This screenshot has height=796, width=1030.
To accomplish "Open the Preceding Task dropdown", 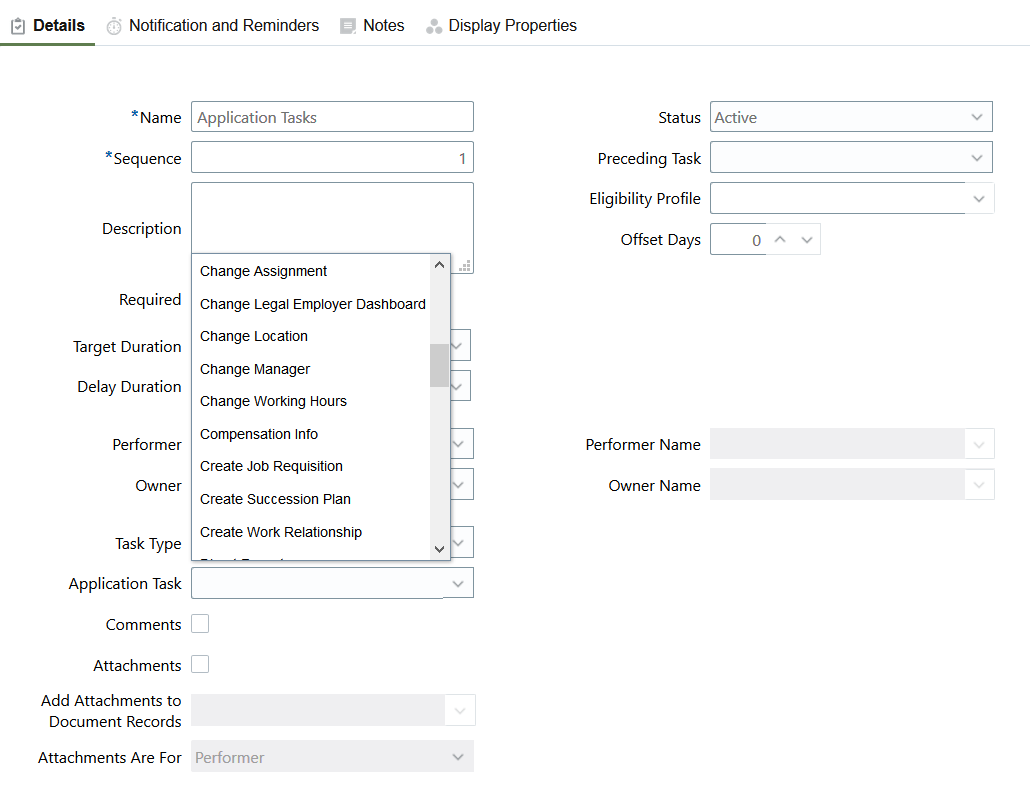I will [851, 158].
